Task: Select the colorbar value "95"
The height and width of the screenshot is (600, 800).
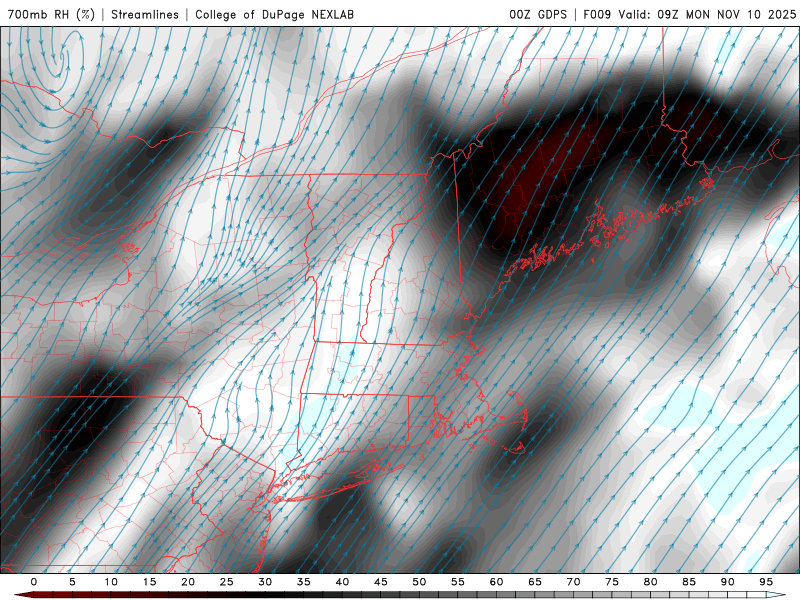Action: 766,582
